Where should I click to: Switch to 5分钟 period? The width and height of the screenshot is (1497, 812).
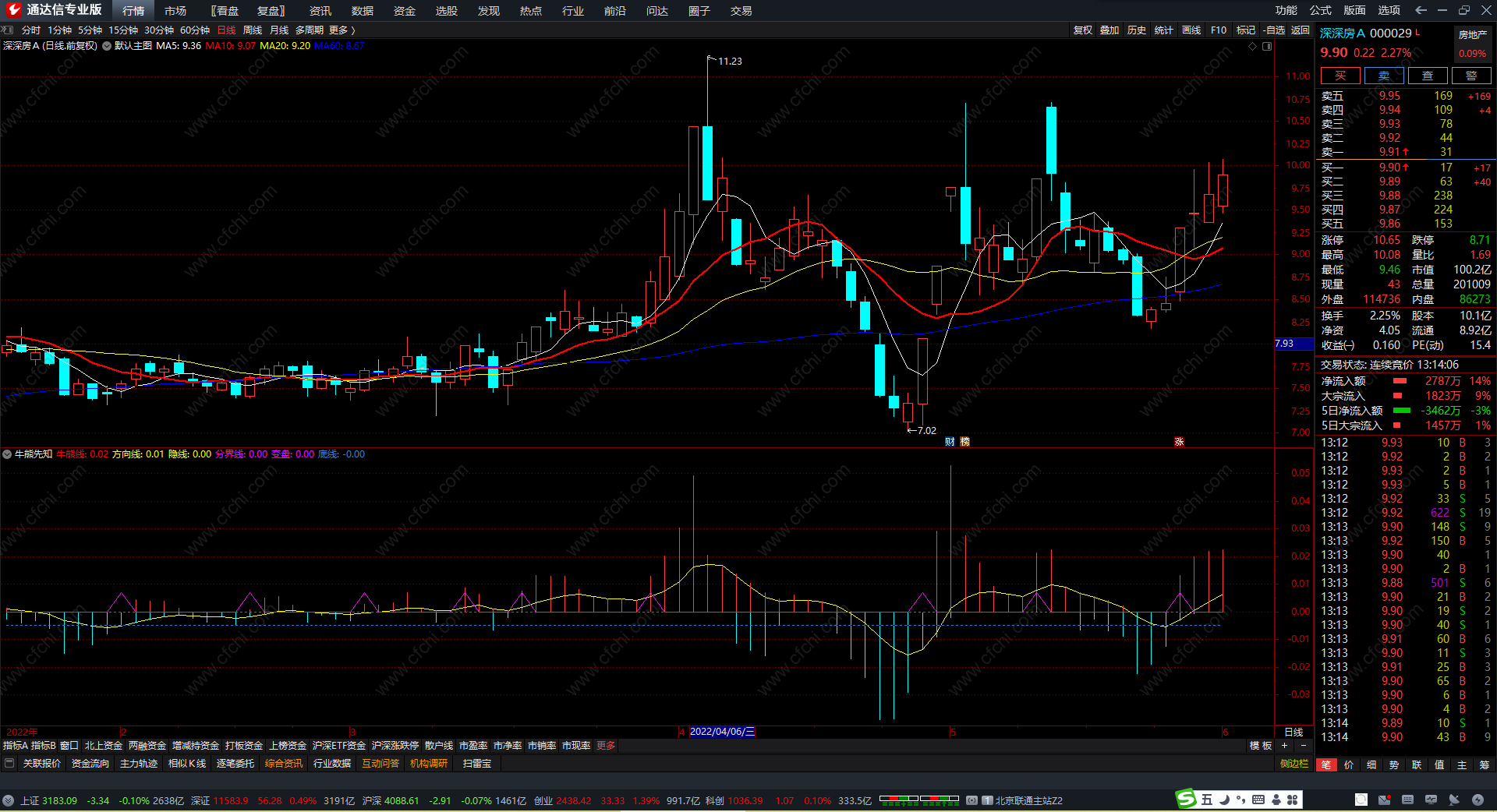[90, 30]
